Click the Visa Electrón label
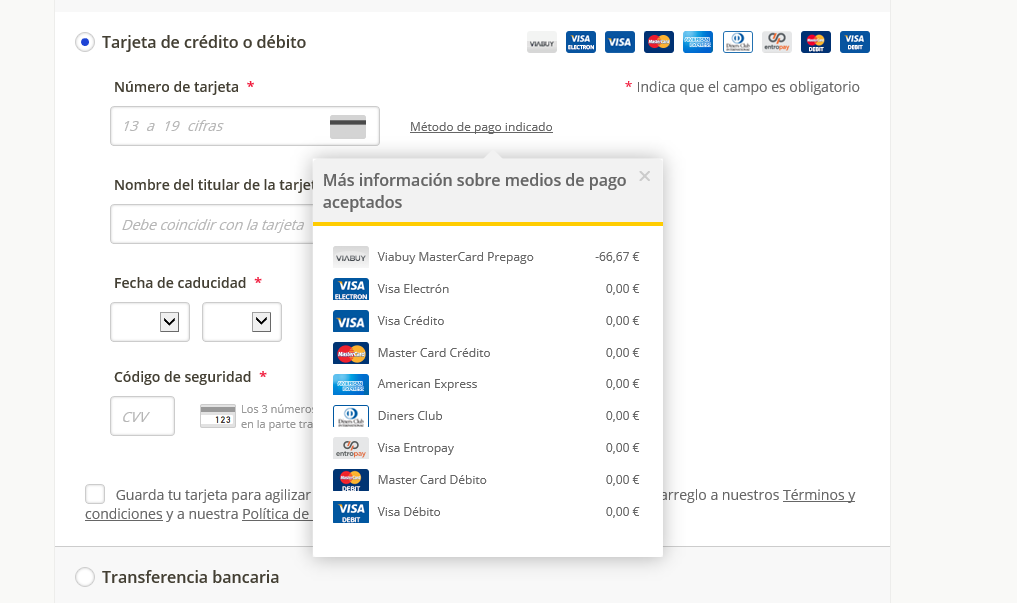The width and height of the screenshot is (1017, 603). [x=413, y=289]
